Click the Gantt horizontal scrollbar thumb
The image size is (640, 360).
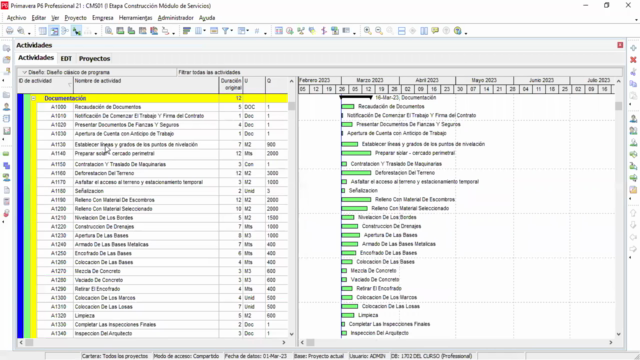[x=311, y=342]
